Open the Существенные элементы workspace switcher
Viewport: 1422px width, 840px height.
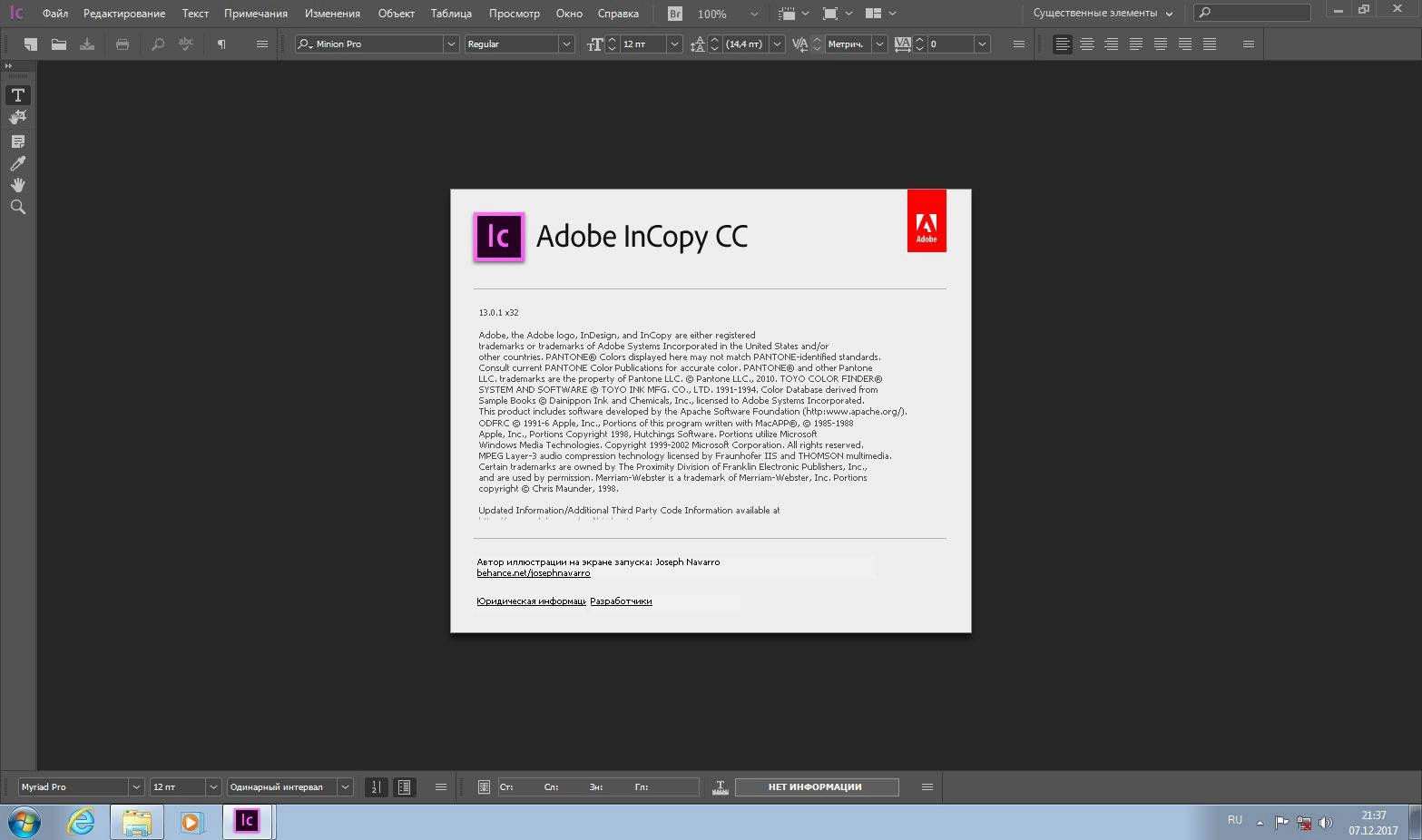coord(1103,14)
